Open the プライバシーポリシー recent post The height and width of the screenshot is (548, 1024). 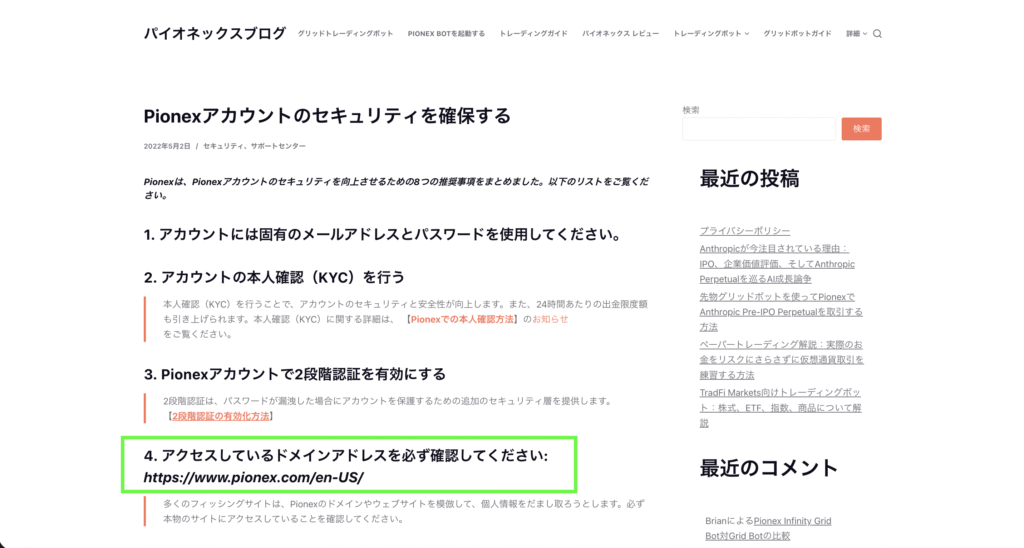point(744,231)
